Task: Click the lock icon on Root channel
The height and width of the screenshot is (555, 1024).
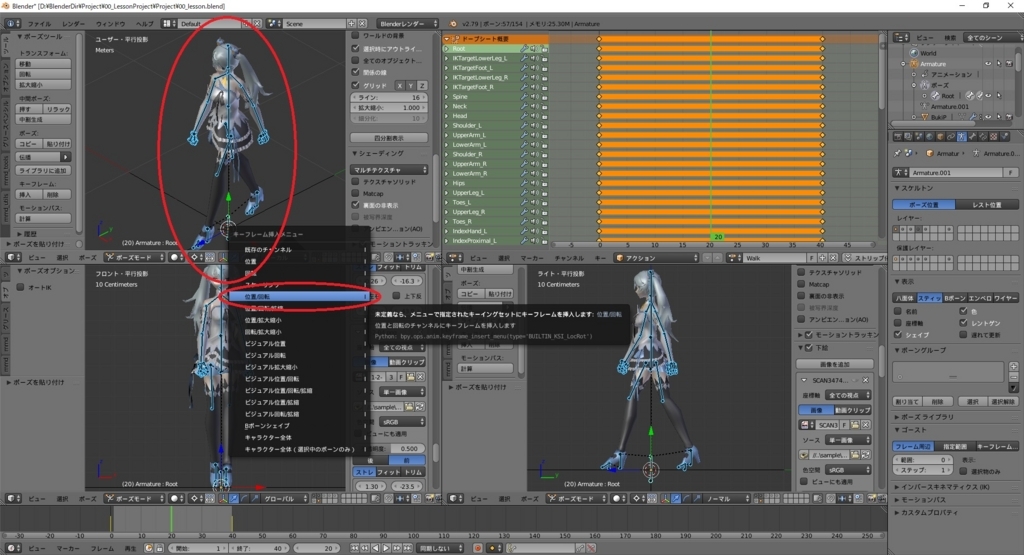Action: [x=544, y=48]
